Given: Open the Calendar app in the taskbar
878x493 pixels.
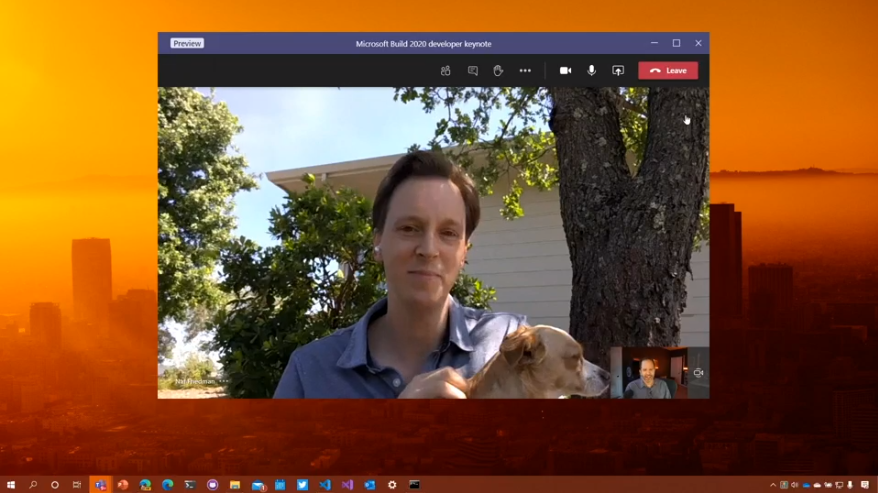Looking at the screenshot, I should 280,485.
